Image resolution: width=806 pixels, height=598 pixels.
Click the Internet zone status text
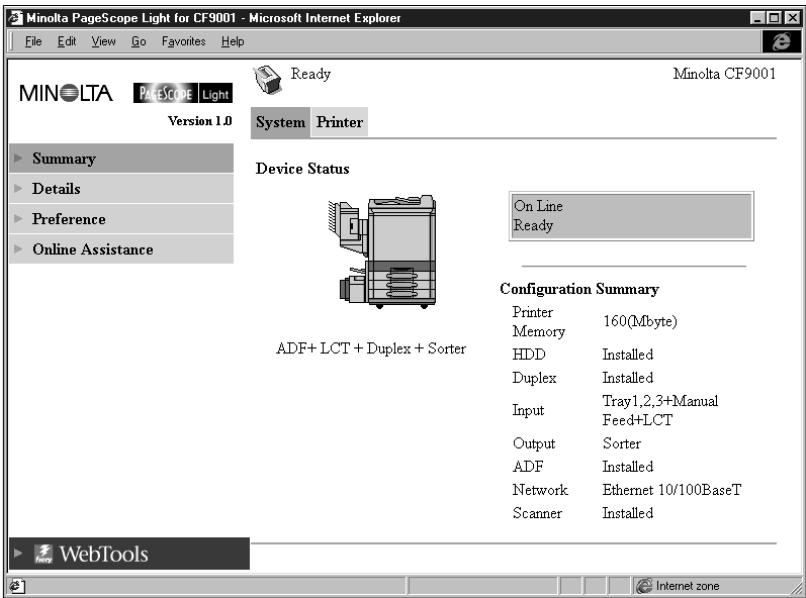(x=687, y=586)
